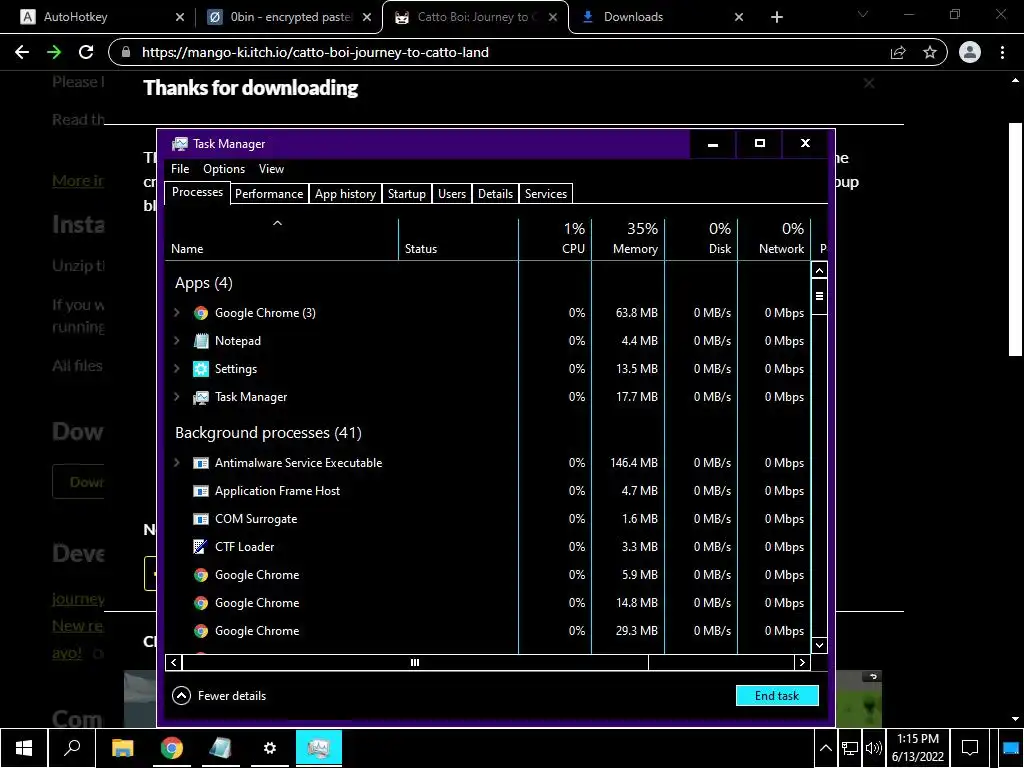Click share page icon in address bar
Viewport: 1024px width, 768px height.
click(898, 52)
